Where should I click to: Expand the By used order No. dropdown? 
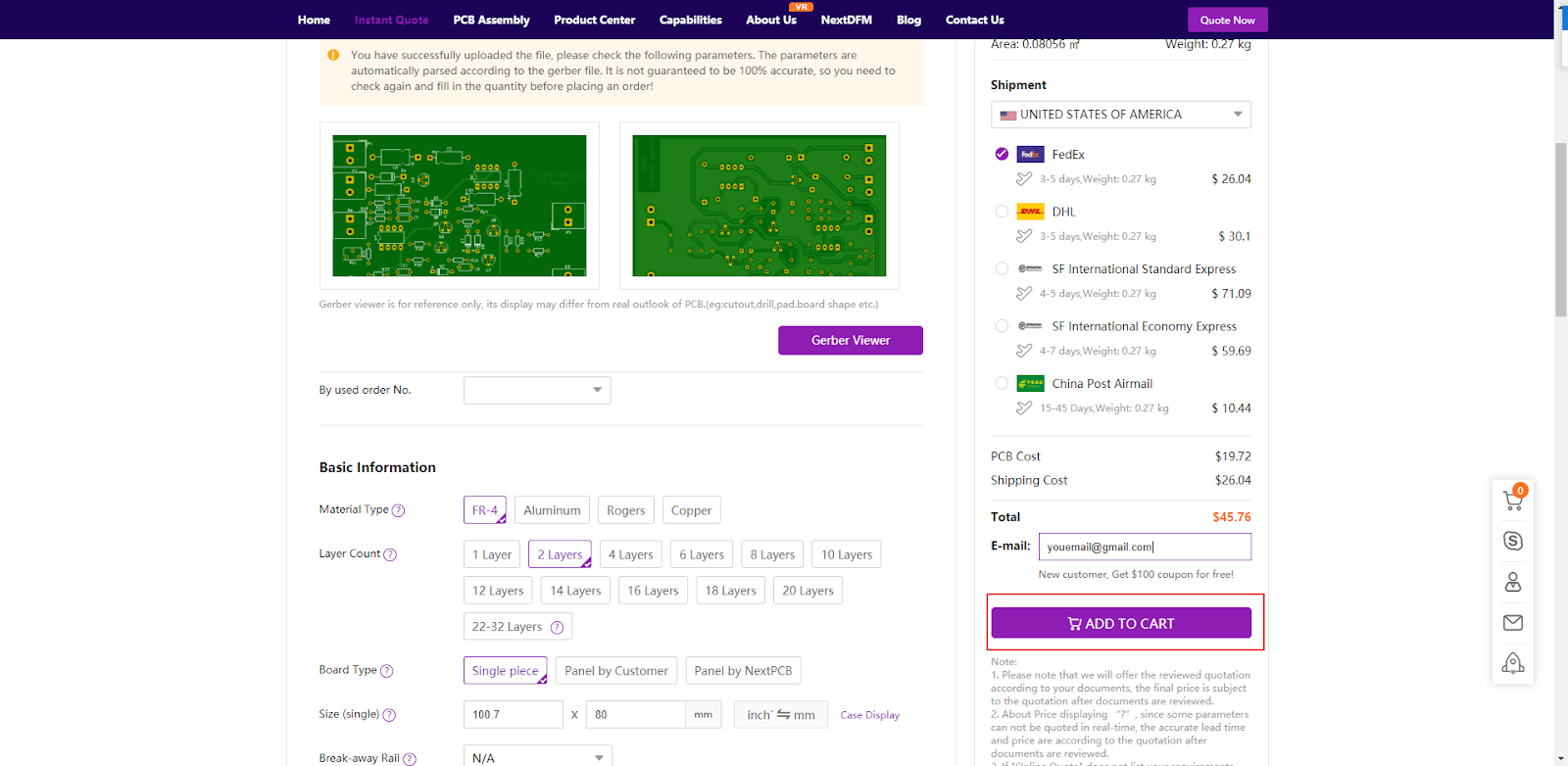click(537, 390)
